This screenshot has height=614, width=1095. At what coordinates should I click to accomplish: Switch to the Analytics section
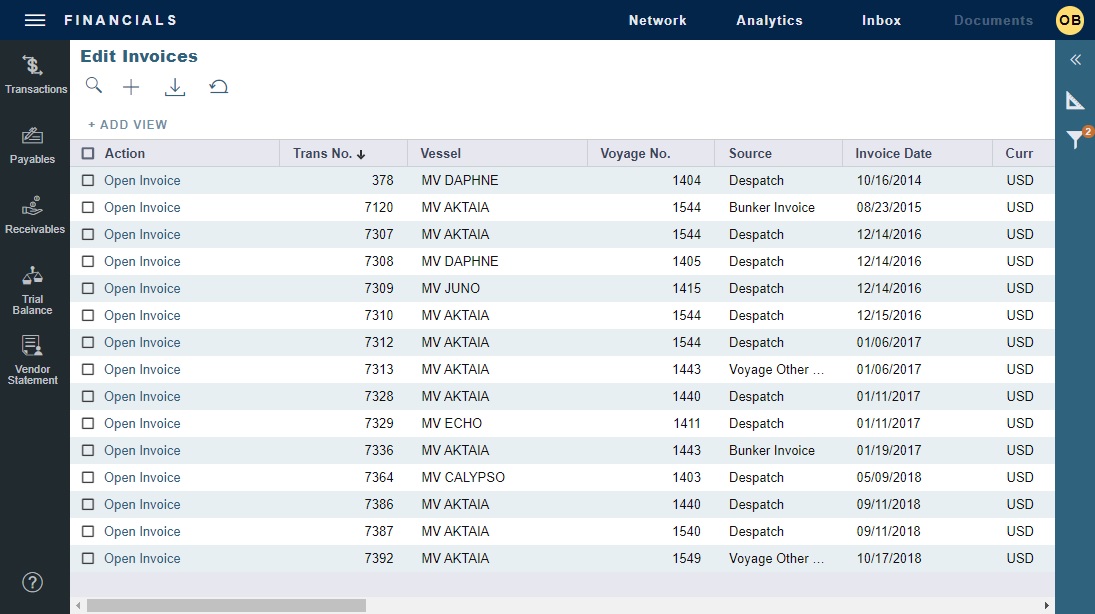pyautogui.click(x=768, y=20)
